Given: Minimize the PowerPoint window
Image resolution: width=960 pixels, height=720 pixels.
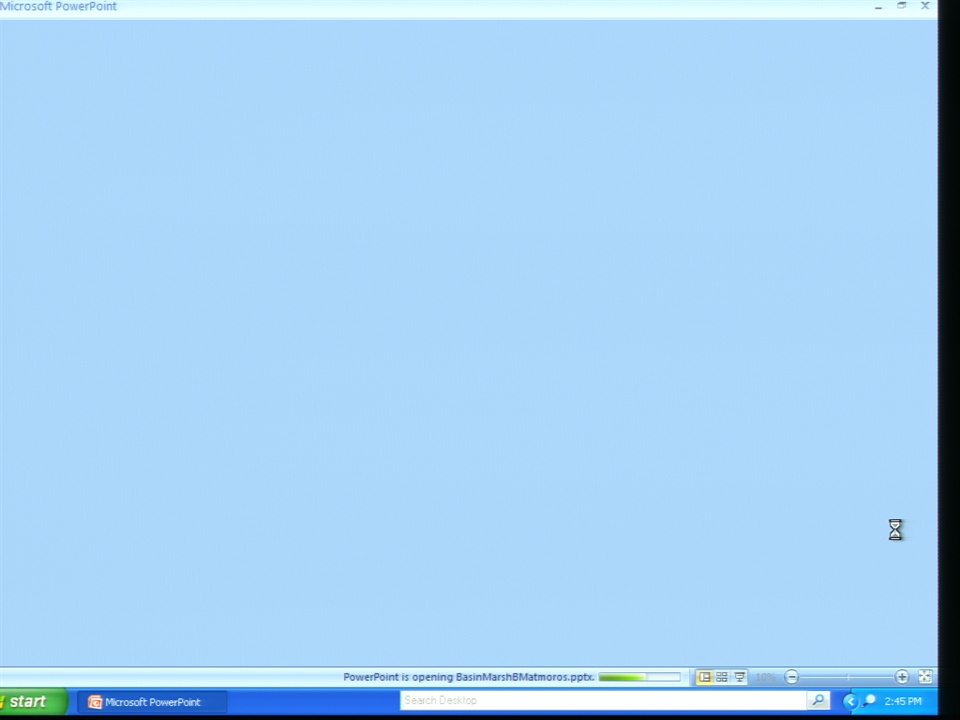Looking at the screenshot, I should pyautogui.click(x=879, y=7).
